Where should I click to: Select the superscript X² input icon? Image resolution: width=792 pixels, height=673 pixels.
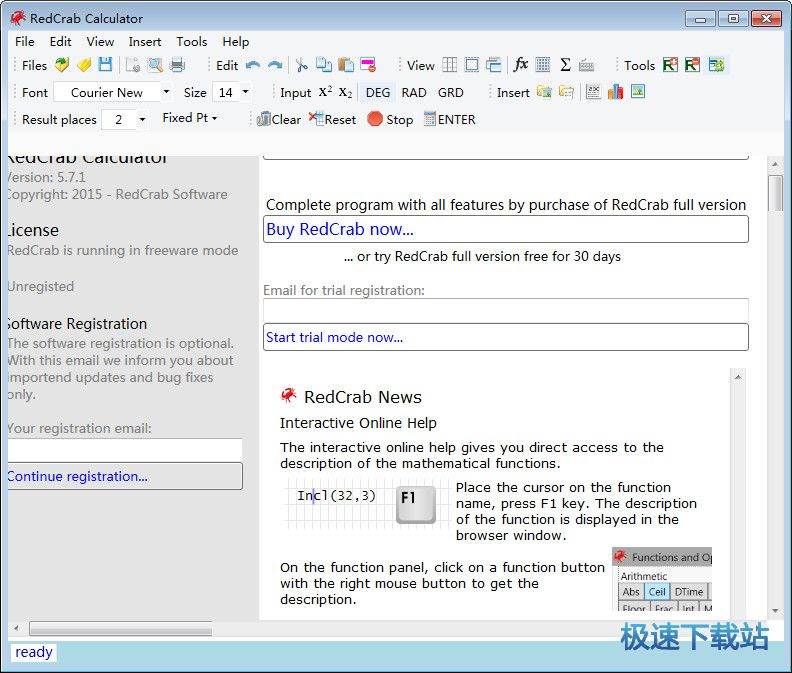(x=325, y=92)
